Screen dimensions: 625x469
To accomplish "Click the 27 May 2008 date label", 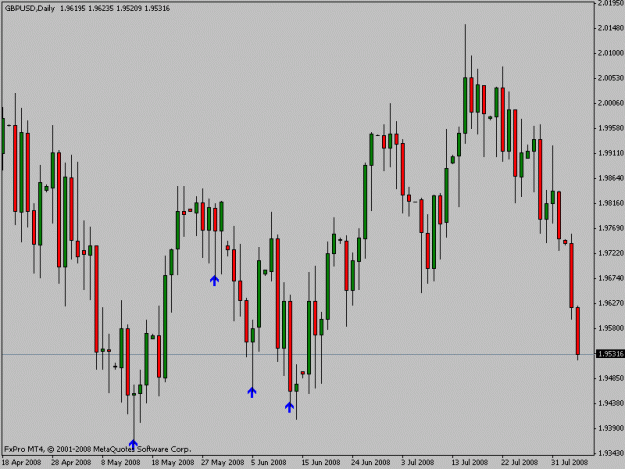I will point(222,463).
